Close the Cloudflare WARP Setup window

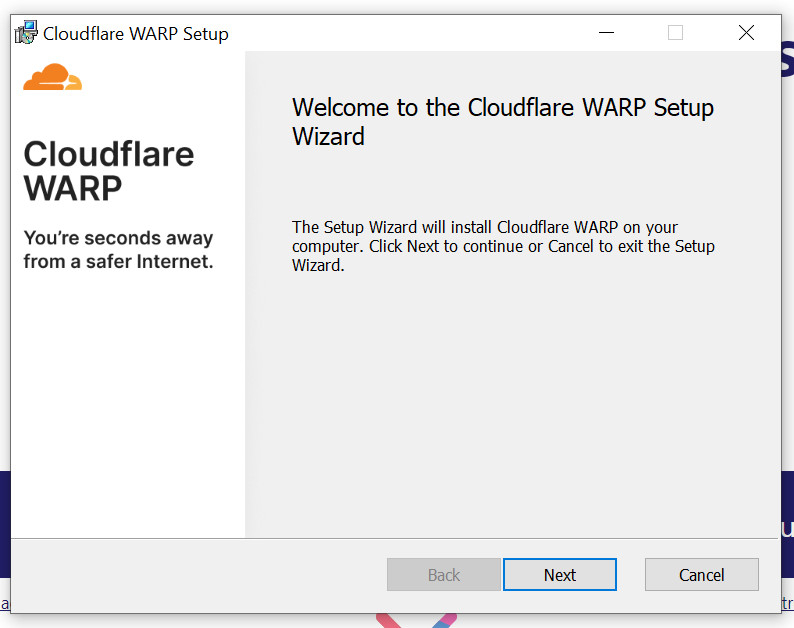[746, 33]
